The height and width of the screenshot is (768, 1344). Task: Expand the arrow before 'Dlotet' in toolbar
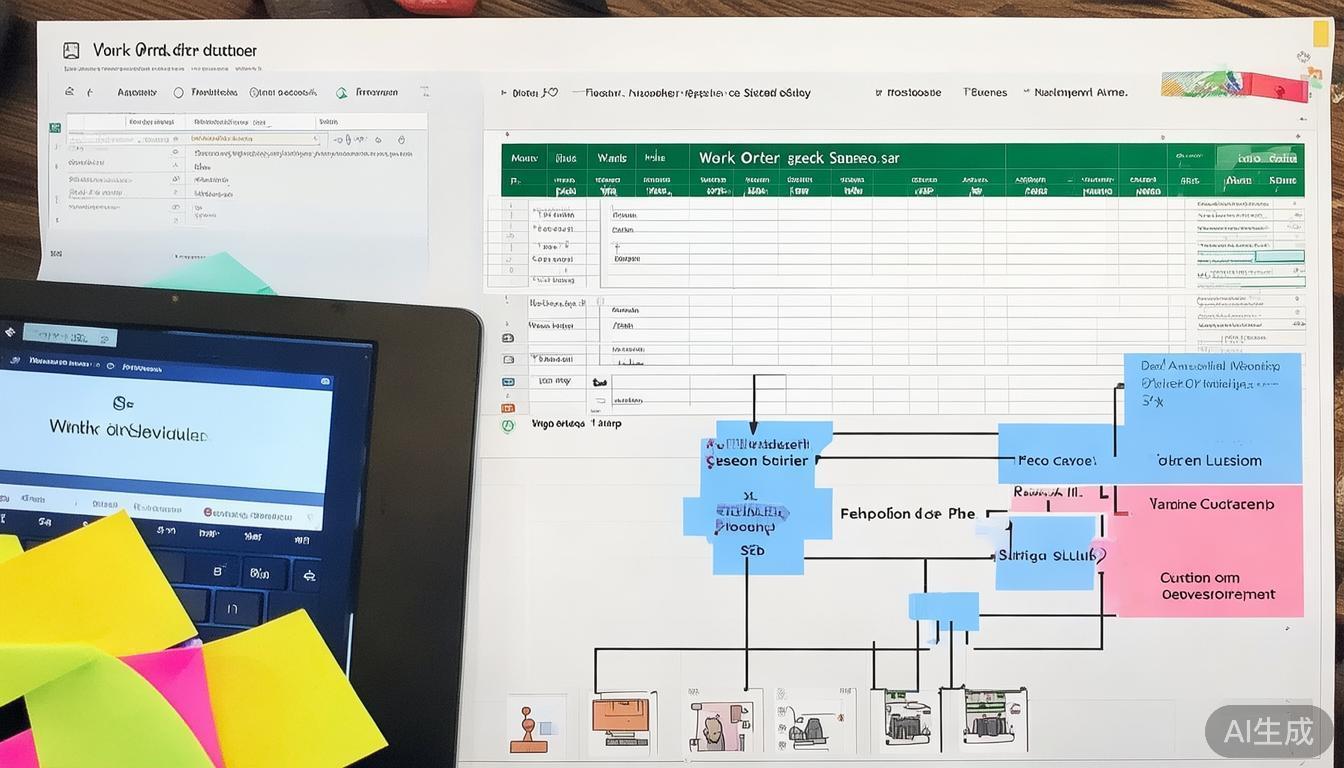(504, 92)
